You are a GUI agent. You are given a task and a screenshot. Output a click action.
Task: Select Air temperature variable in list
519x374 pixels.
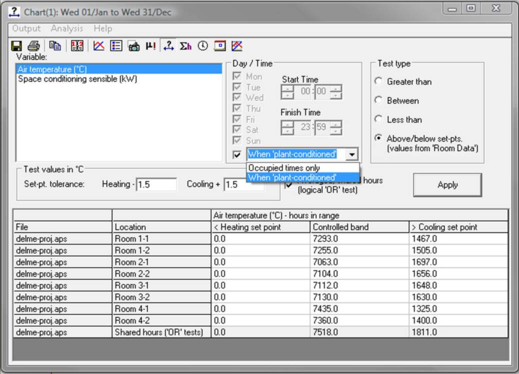119,69
